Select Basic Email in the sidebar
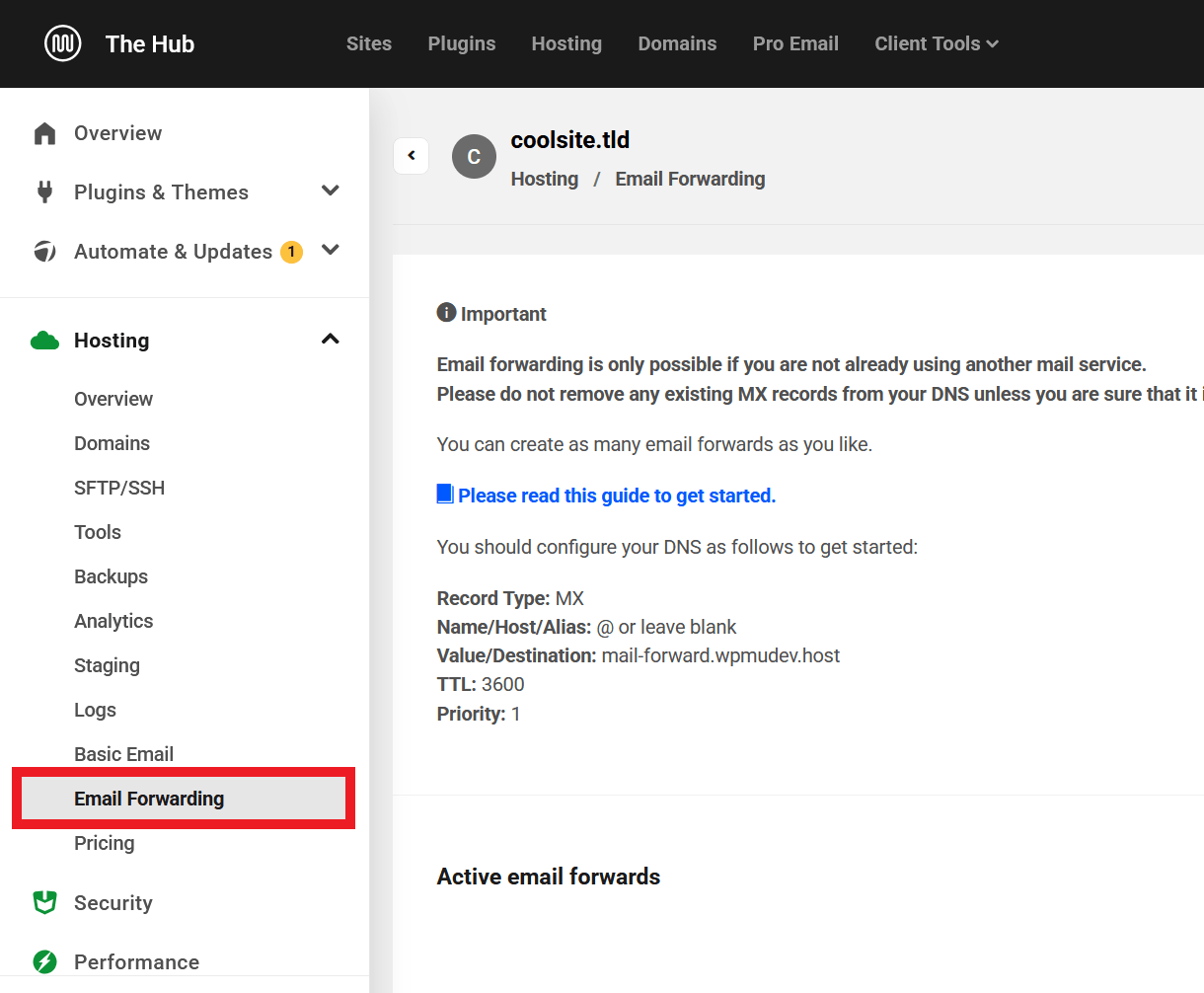This screenshot has height=993, width=1204. 123,754
